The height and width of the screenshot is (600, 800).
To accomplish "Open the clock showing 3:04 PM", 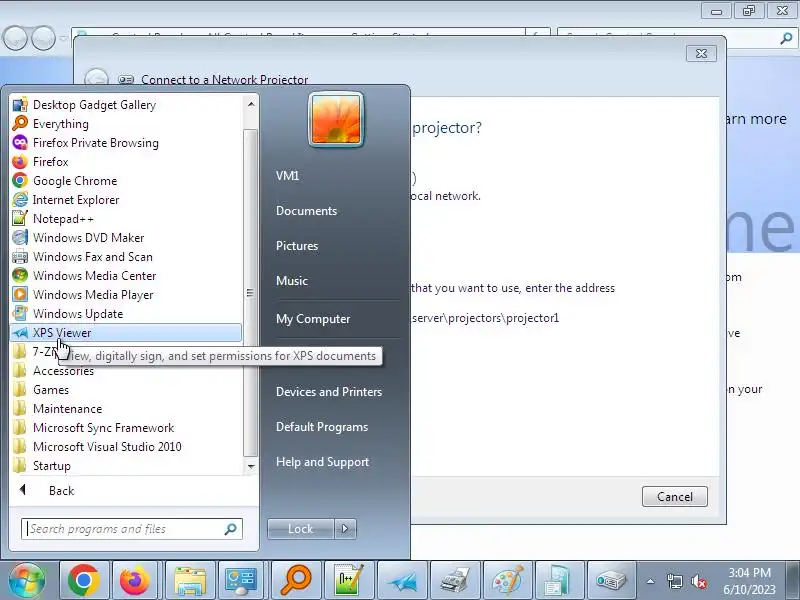I will (x=749, y=581).
